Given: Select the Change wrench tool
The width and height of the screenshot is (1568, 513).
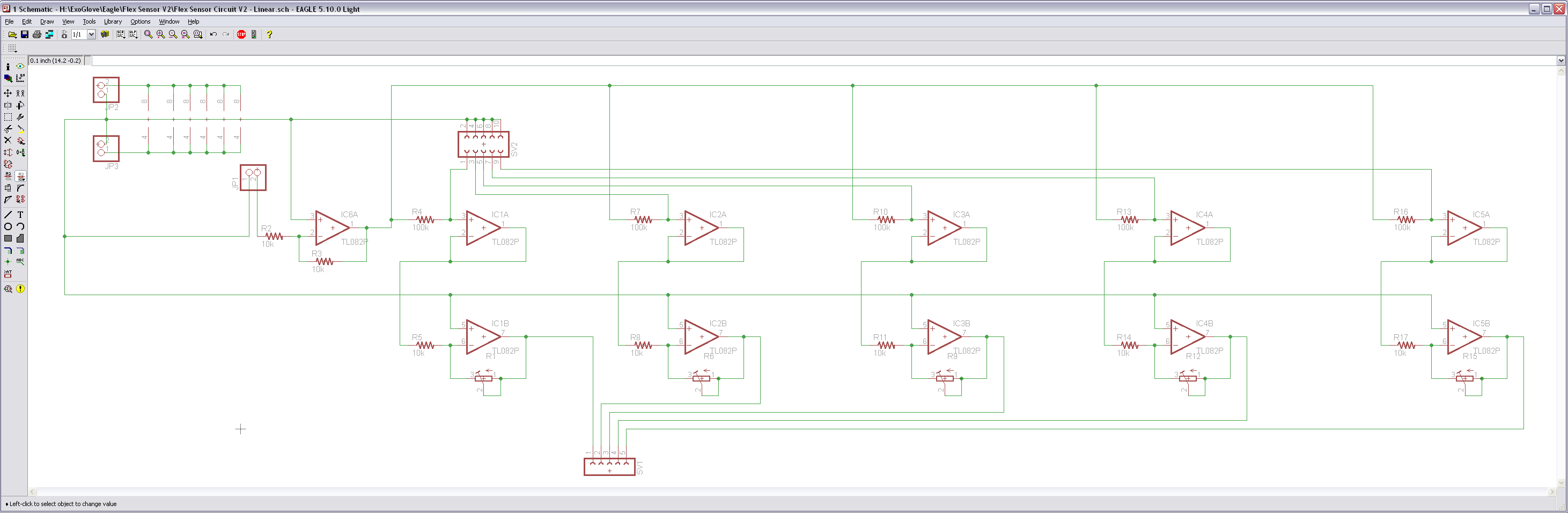Looking at the screenshot, I should pyautogui.click(x=20, y=117).
